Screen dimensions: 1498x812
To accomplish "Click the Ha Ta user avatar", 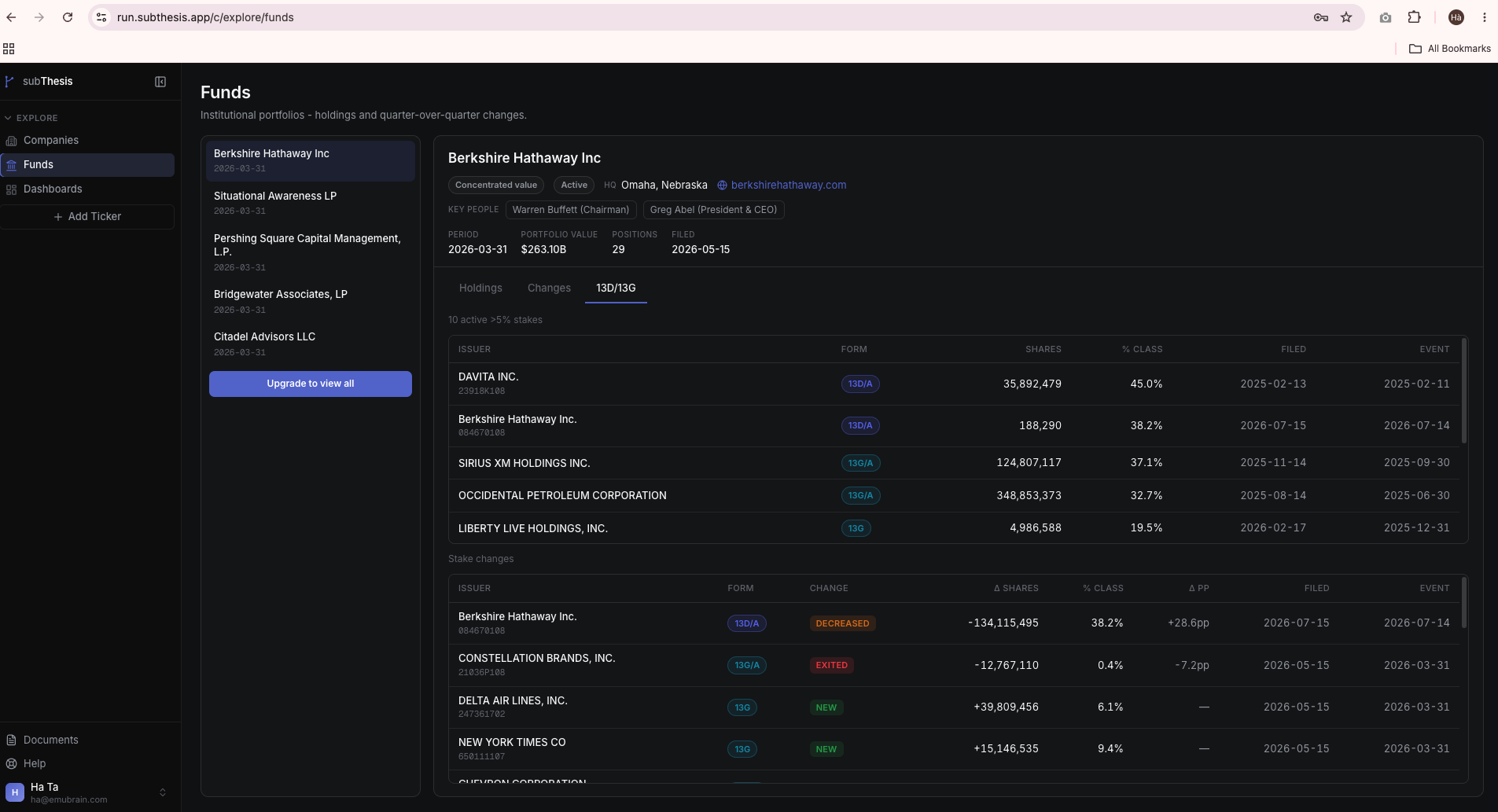I will (15, 792).
